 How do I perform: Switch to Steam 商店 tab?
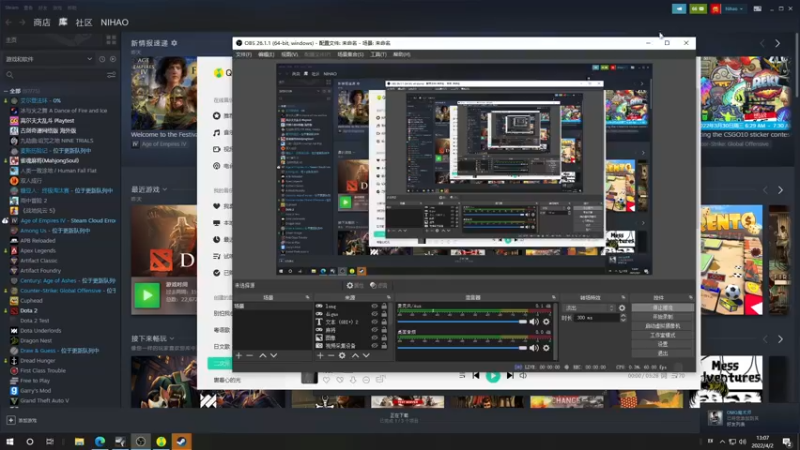coord(42,22)
